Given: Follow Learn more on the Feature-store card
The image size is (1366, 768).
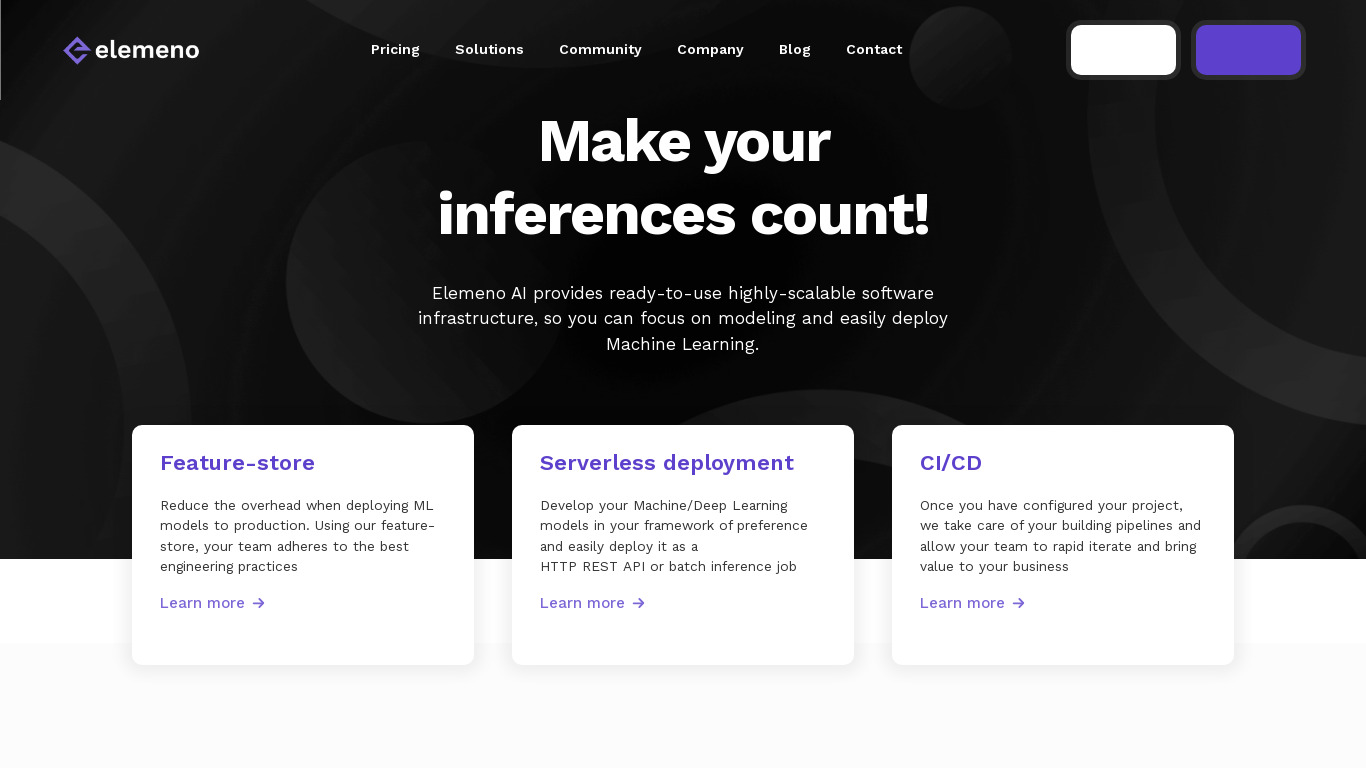Looking at the screenshot, I should pos(212,603).
